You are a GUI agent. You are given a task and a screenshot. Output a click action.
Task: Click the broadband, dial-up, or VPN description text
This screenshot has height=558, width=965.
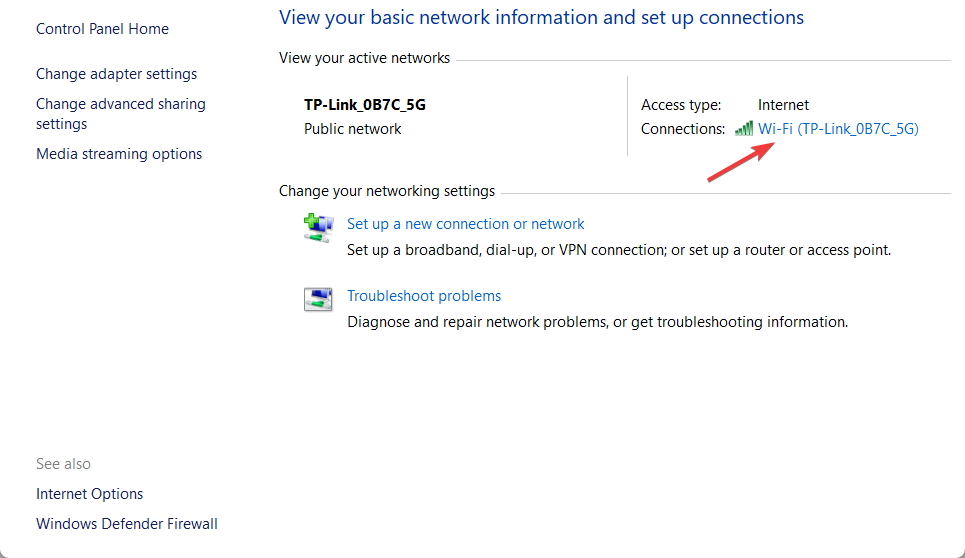click(x=618, y=250)
